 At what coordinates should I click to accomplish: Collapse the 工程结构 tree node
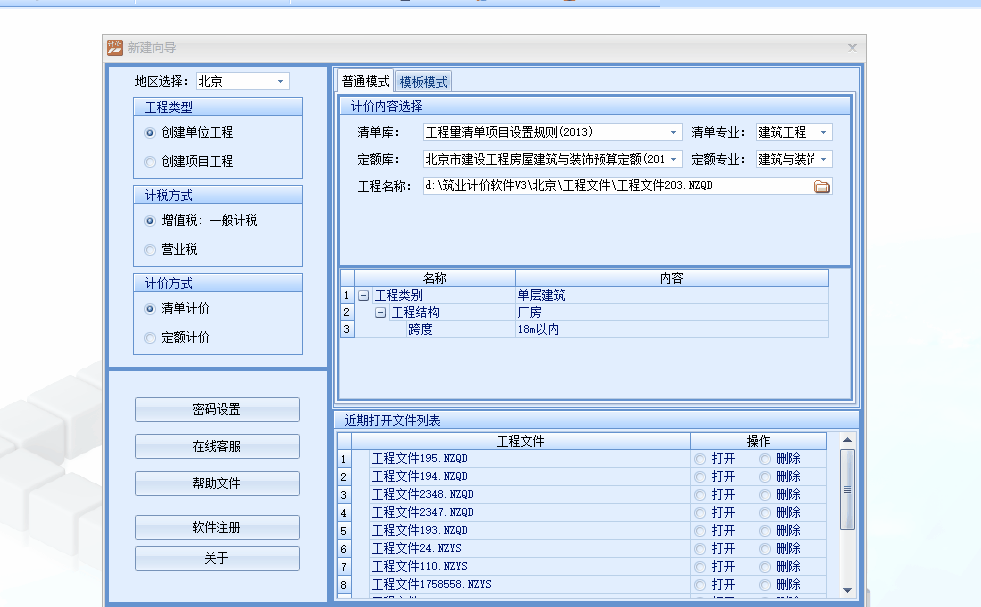pyautogui.click(x=381, y=313)
